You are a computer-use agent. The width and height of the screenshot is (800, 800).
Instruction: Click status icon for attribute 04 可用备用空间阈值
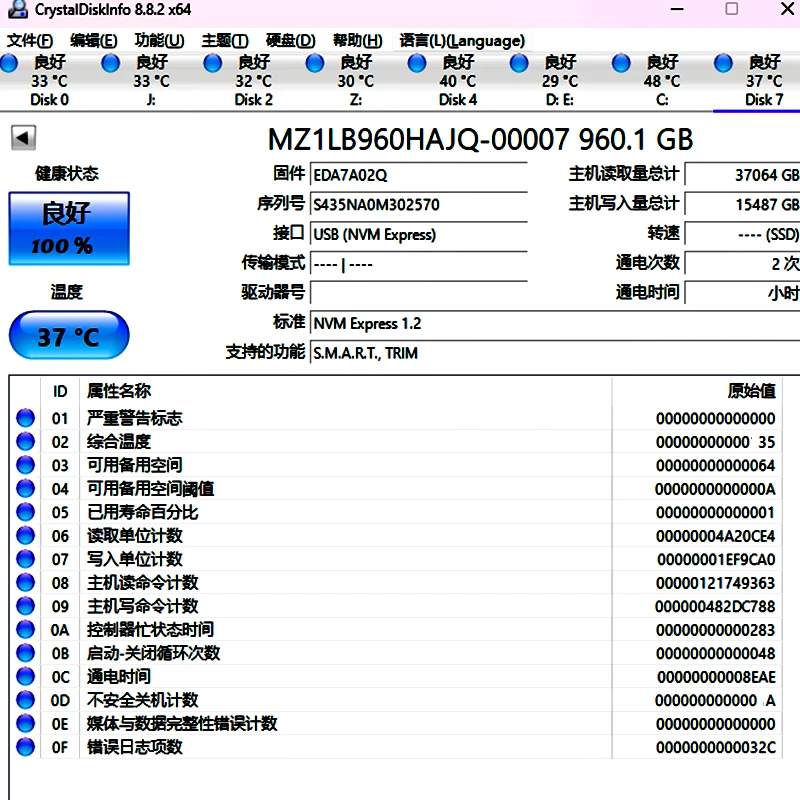coord(26,488)
